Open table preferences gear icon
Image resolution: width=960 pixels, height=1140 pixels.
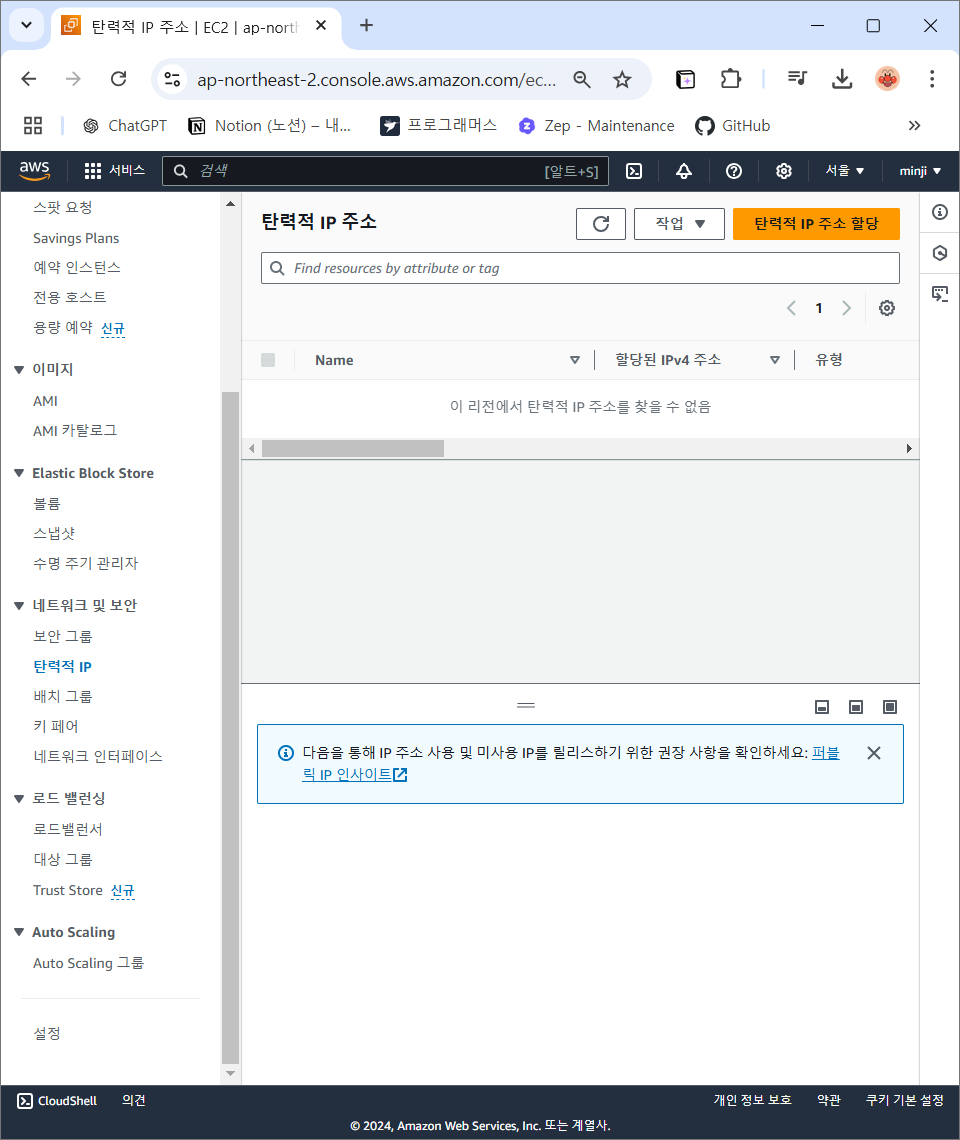pos(887,308)
